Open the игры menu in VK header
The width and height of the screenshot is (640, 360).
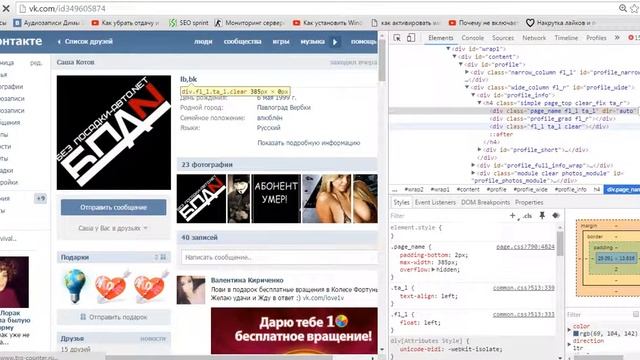point(281,42)
